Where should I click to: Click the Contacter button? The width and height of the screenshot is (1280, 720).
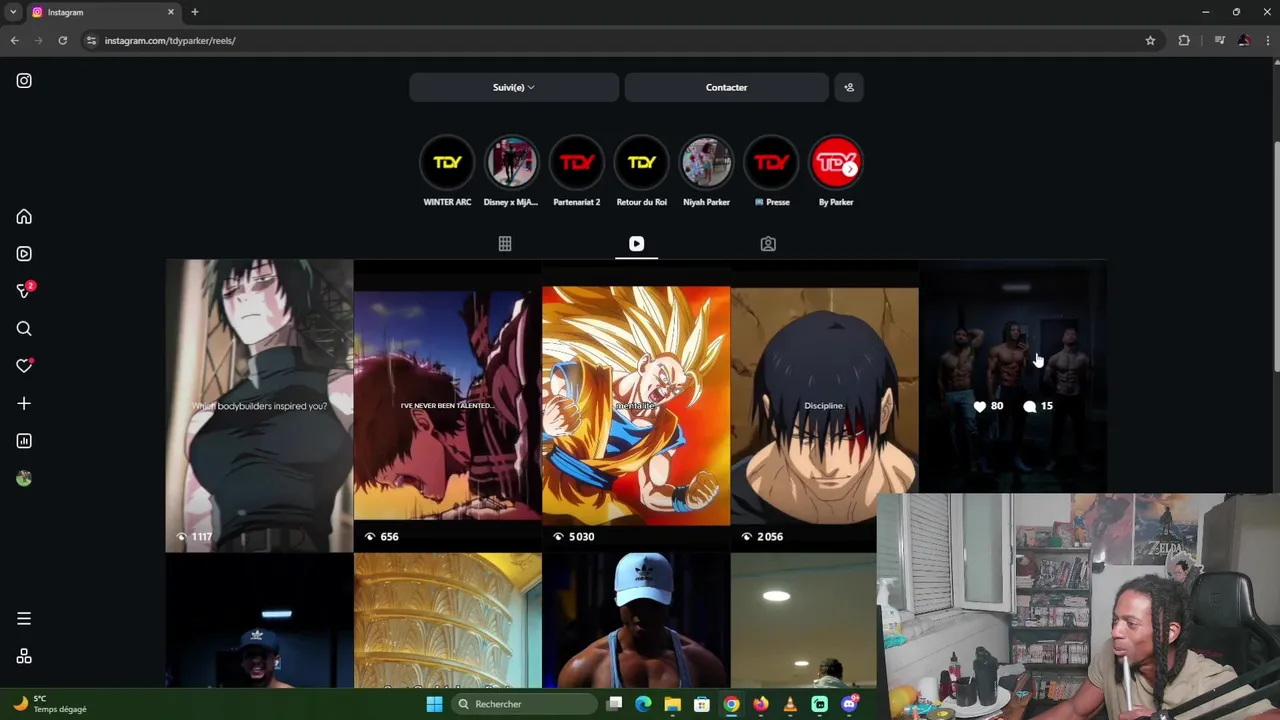point(726,87)
